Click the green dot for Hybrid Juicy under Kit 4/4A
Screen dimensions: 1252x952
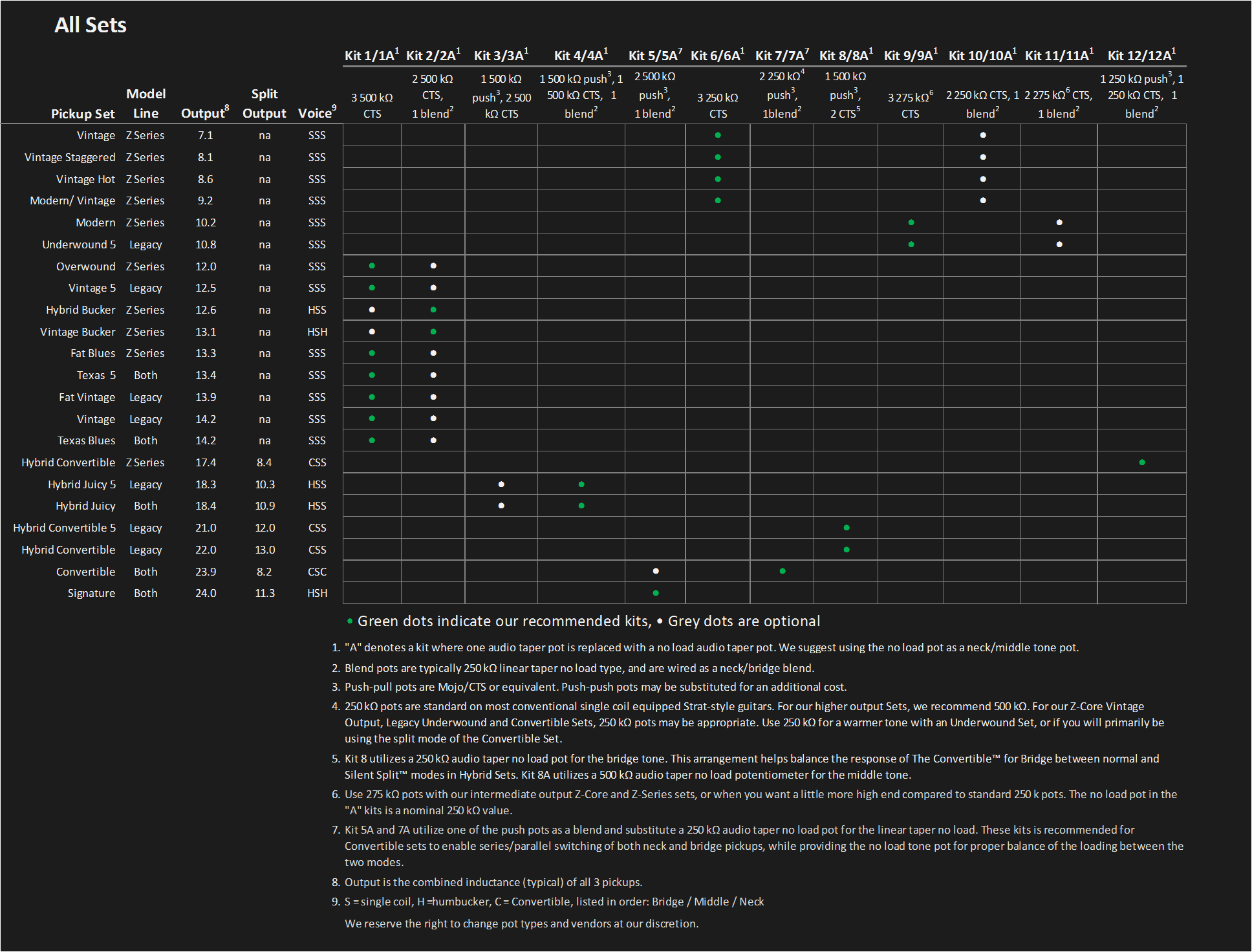pyautogui.click(x=581, y=506)
